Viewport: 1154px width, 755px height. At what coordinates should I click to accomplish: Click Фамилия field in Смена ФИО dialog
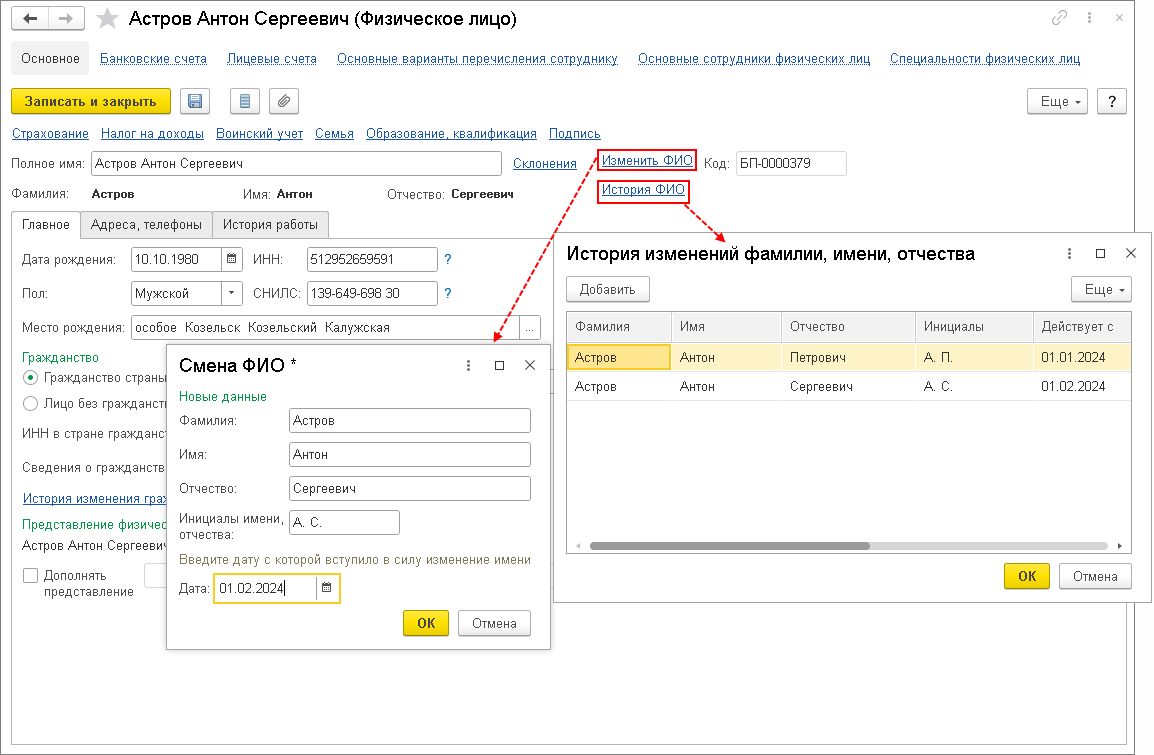click(x=410, y=421)
